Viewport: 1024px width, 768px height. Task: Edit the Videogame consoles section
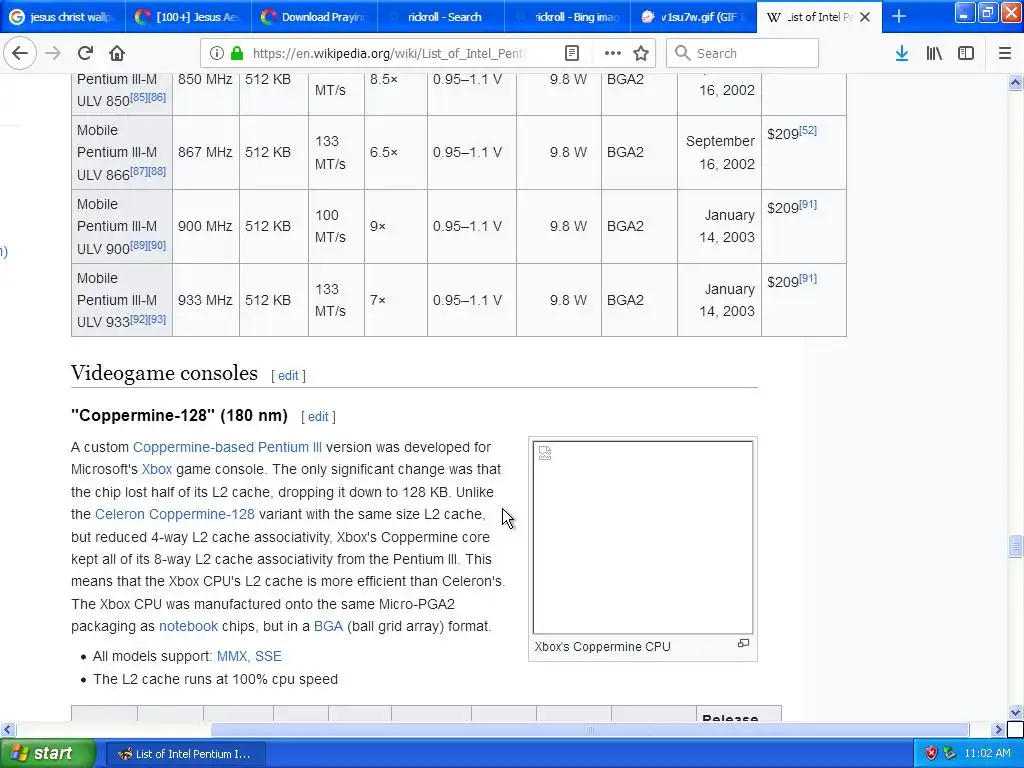tap(288, 376)
